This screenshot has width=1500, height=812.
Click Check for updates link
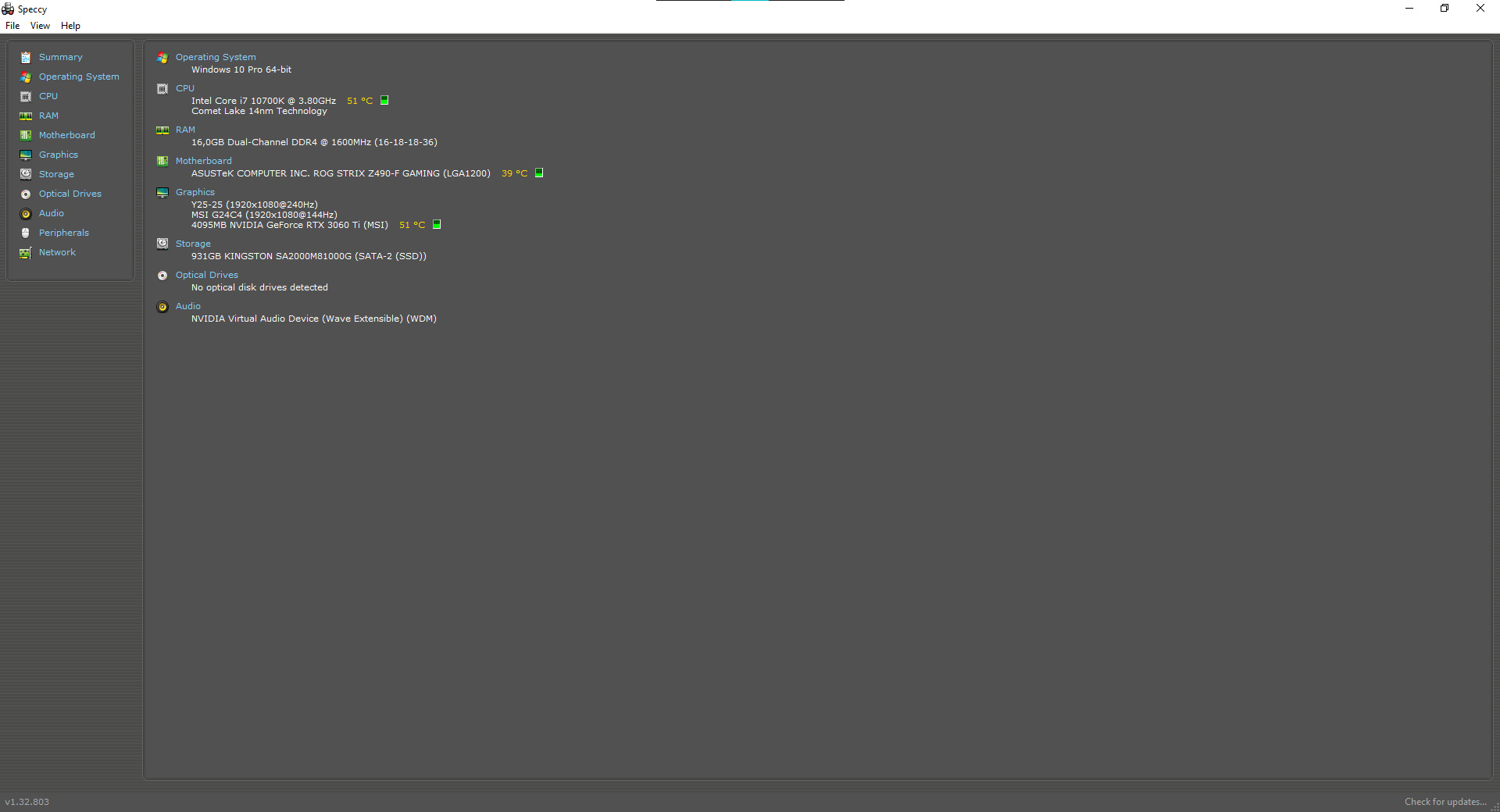1445,802
